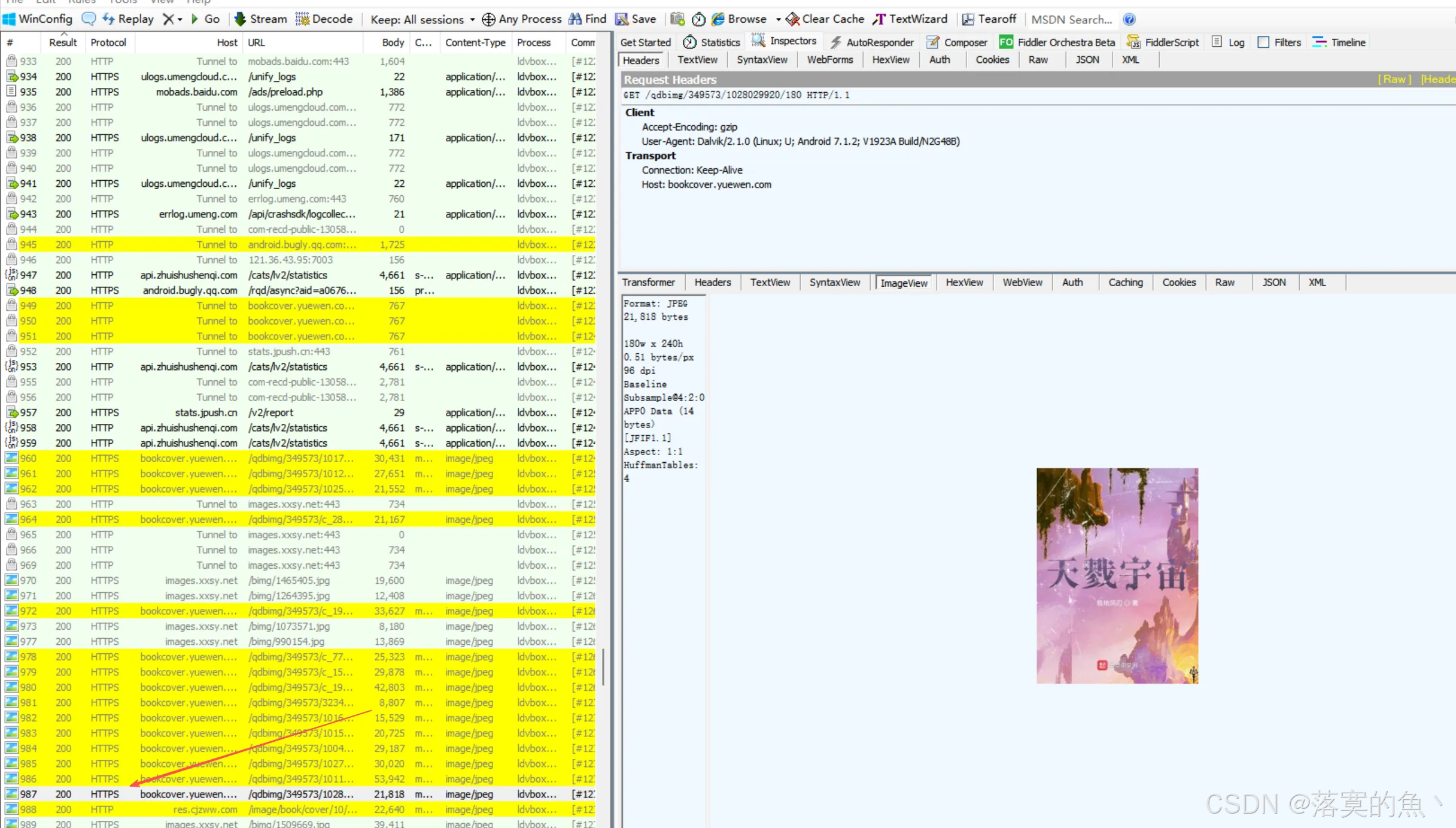The width and height of the screenshot is (1456, 828).
Task: Click the Tearoff button
Action: tap(989, 19)
